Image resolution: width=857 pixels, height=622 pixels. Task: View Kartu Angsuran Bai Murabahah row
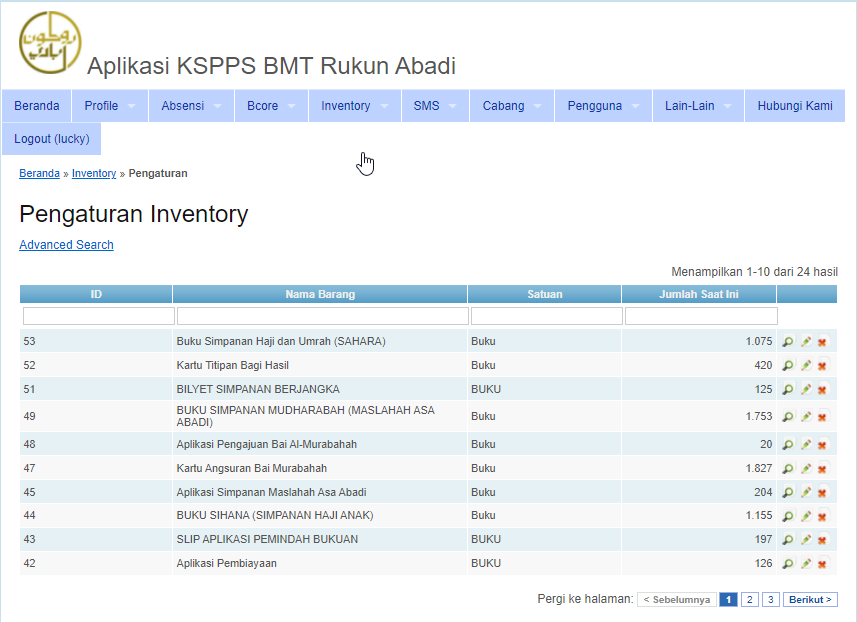[788, 468]
